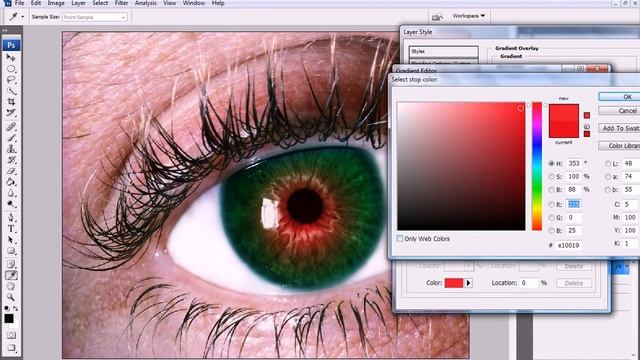Select the G green radio button
The height and width of the screenshot is (360, 640).
click(x=551, y=218)
